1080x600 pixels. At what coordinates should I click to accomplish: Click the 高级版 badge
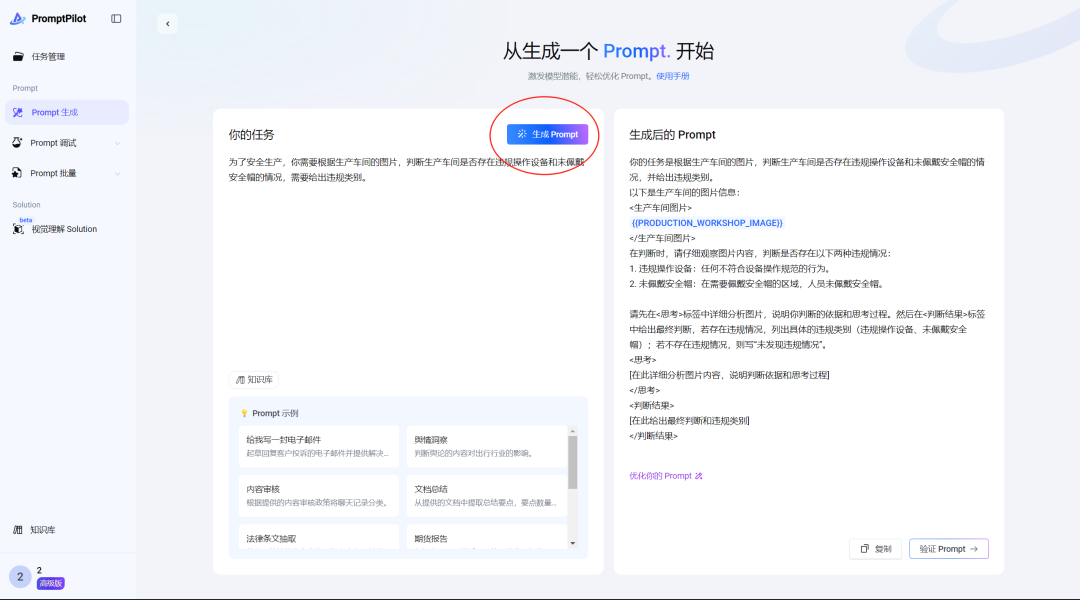click(50, 583)
